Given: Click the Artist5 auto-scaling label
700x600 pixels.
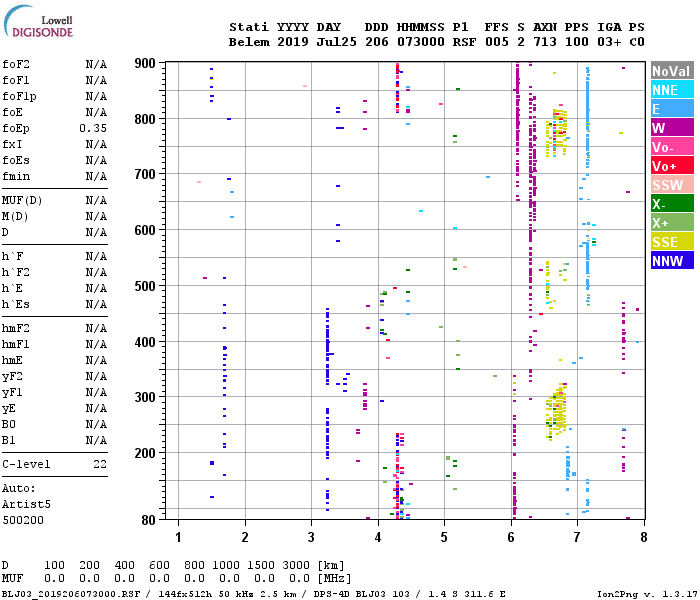Looking at the screenshot, I should coord(26,504).
